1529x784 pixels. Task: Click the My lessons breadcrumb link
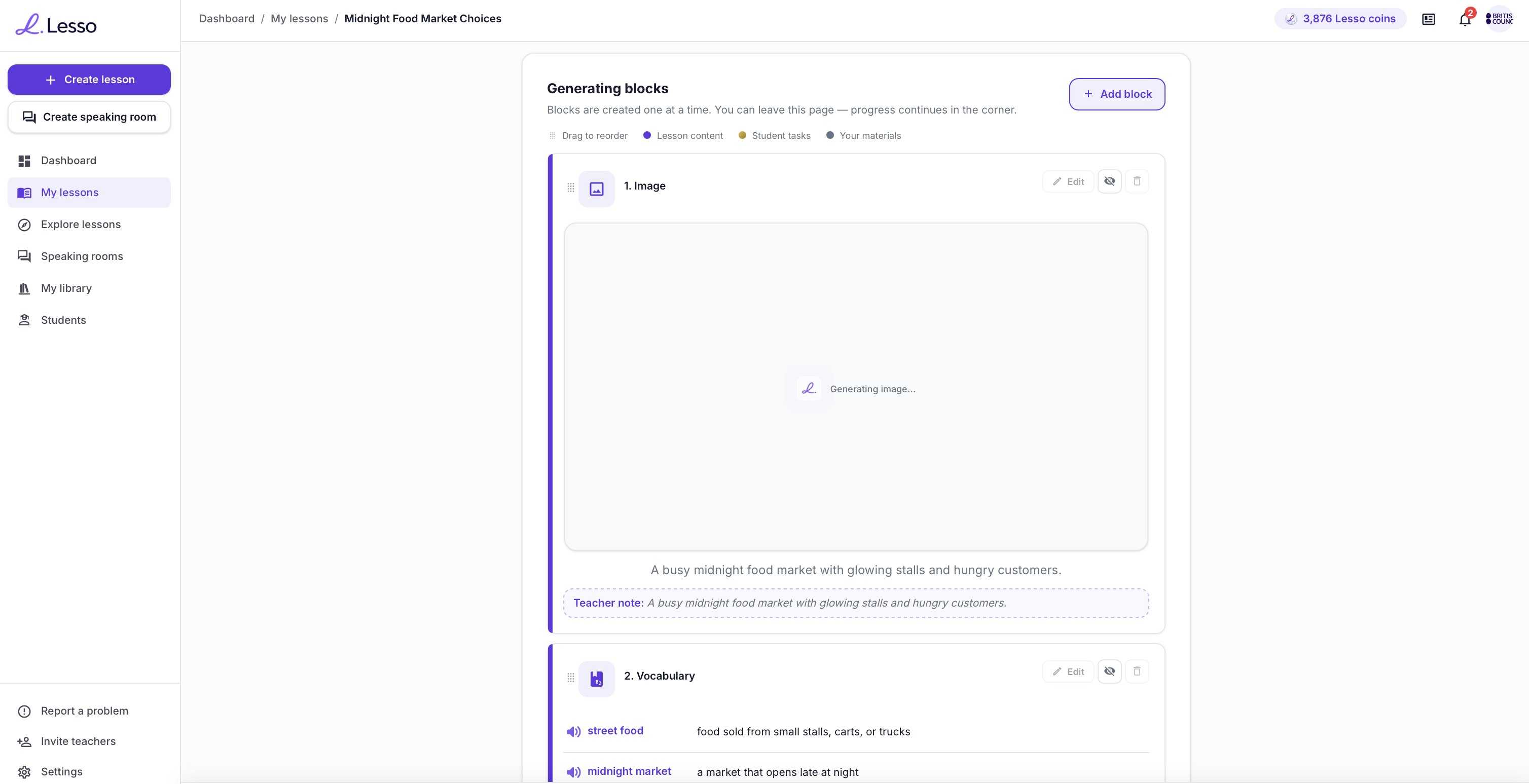point(299,18)
